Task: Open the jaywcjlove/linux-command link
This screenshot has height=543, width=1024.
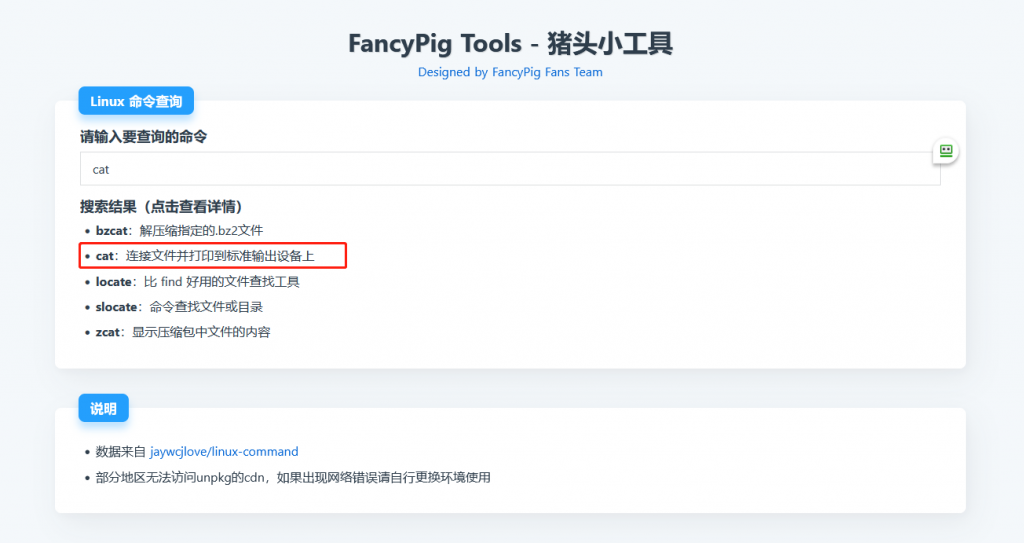Action: tap(224, 452)
